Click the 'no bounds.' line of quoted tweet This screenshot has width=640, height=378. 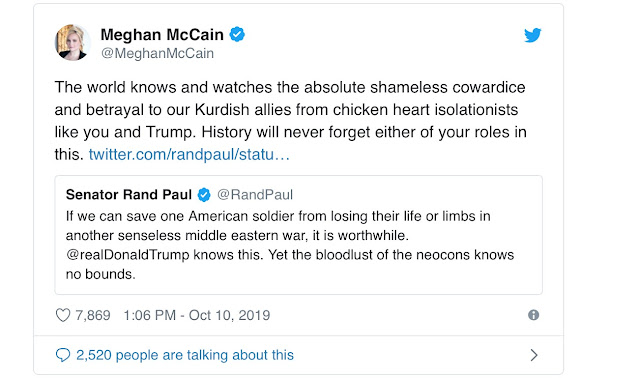coord(100,274)
